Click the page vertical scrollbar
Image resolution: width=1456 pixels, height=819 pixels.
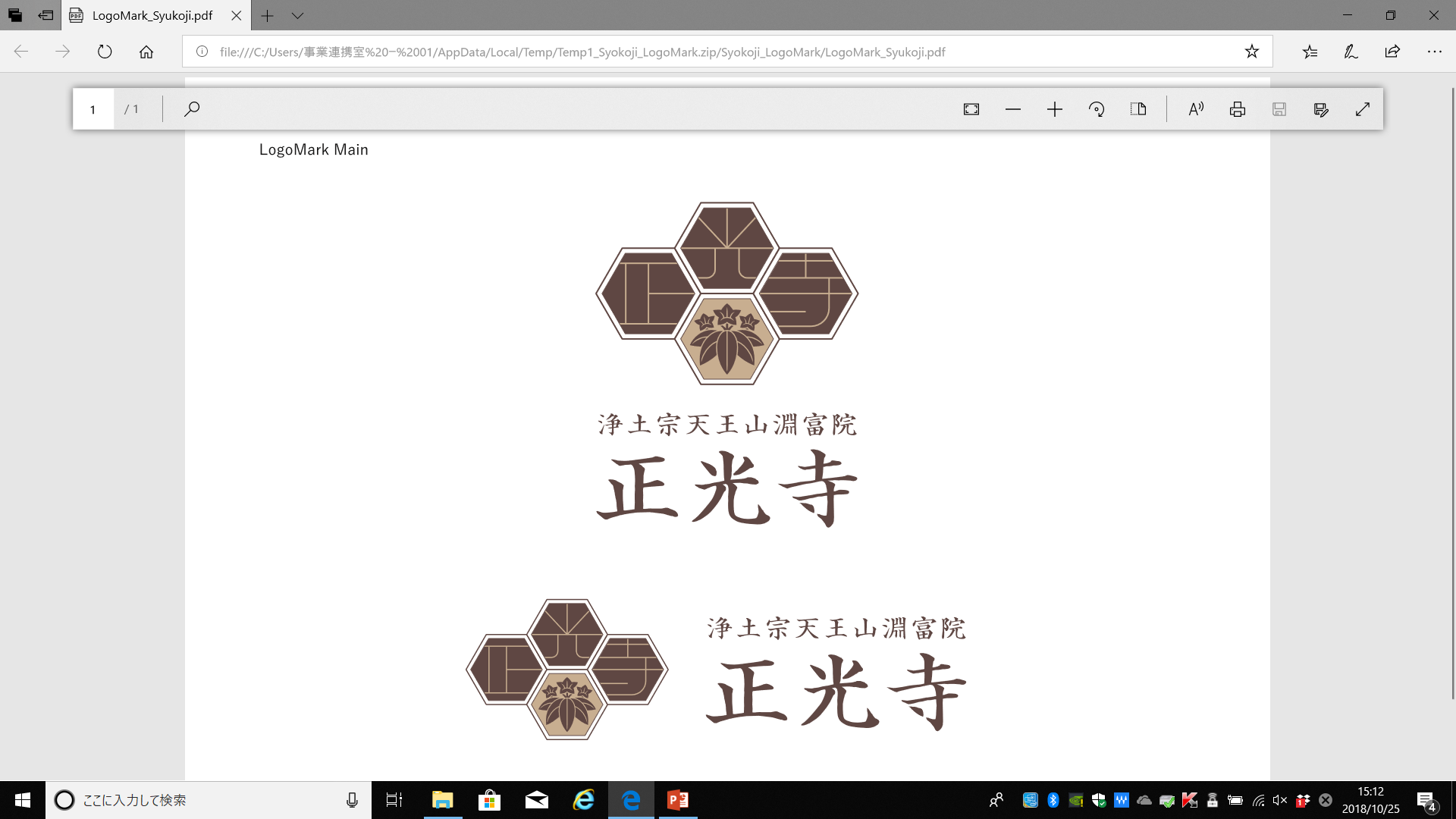1452,394
